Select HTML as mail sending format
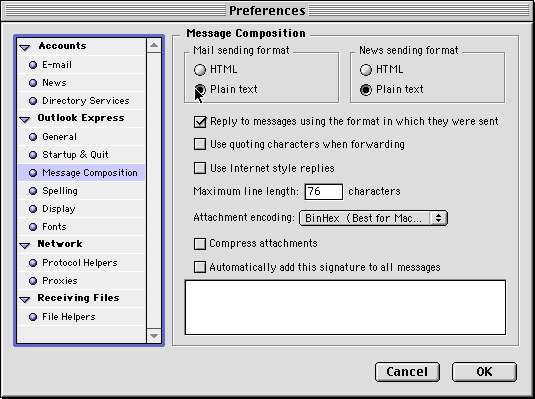535x399 pixels. (x=200, y=70)
